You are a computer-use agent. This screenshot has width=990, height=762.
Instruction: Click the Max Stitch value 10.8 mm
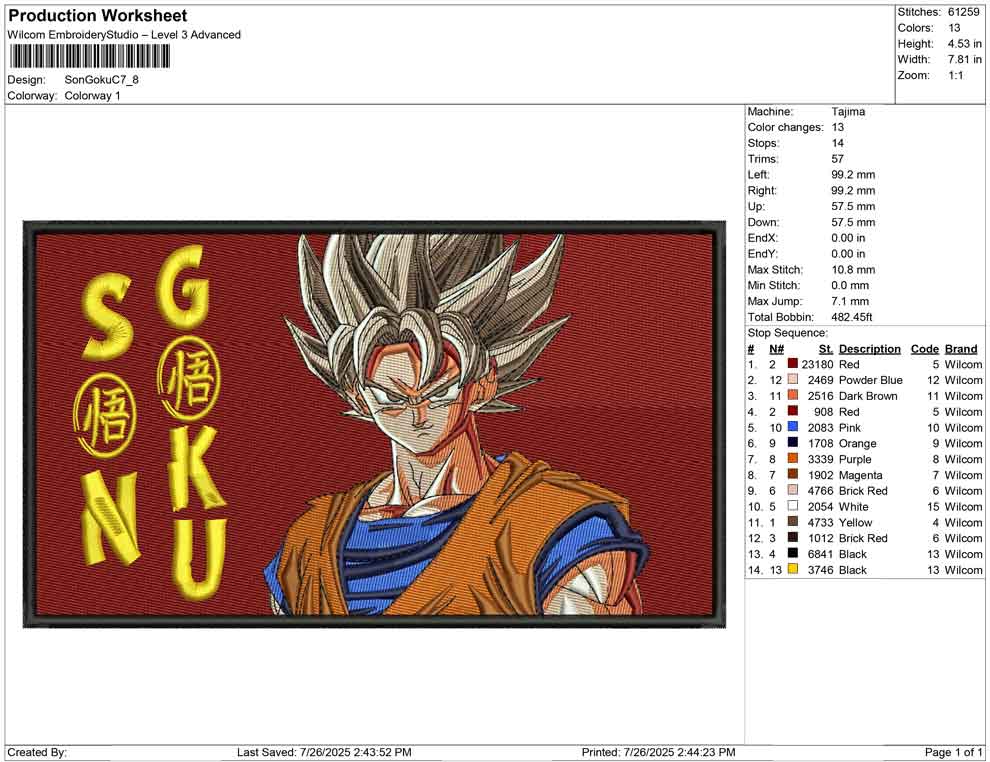tap(853, 270)
